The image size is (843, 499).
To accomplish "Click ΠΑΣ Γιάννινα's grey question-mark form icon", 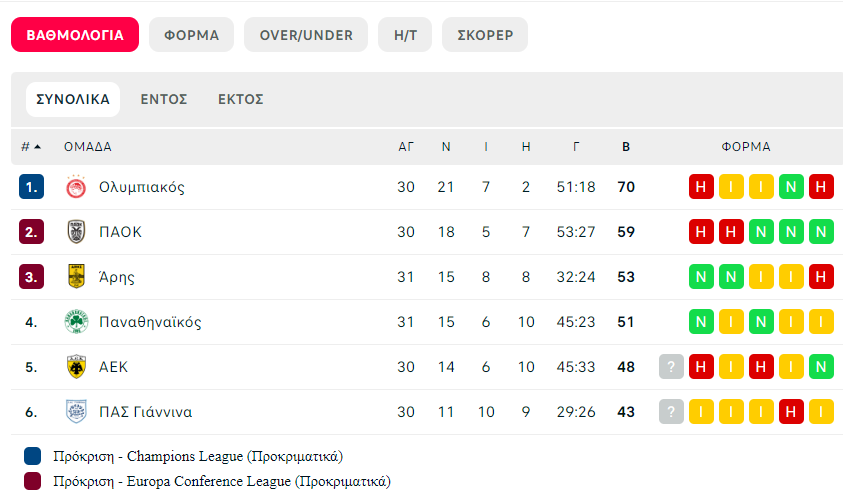I will (671, 412).
